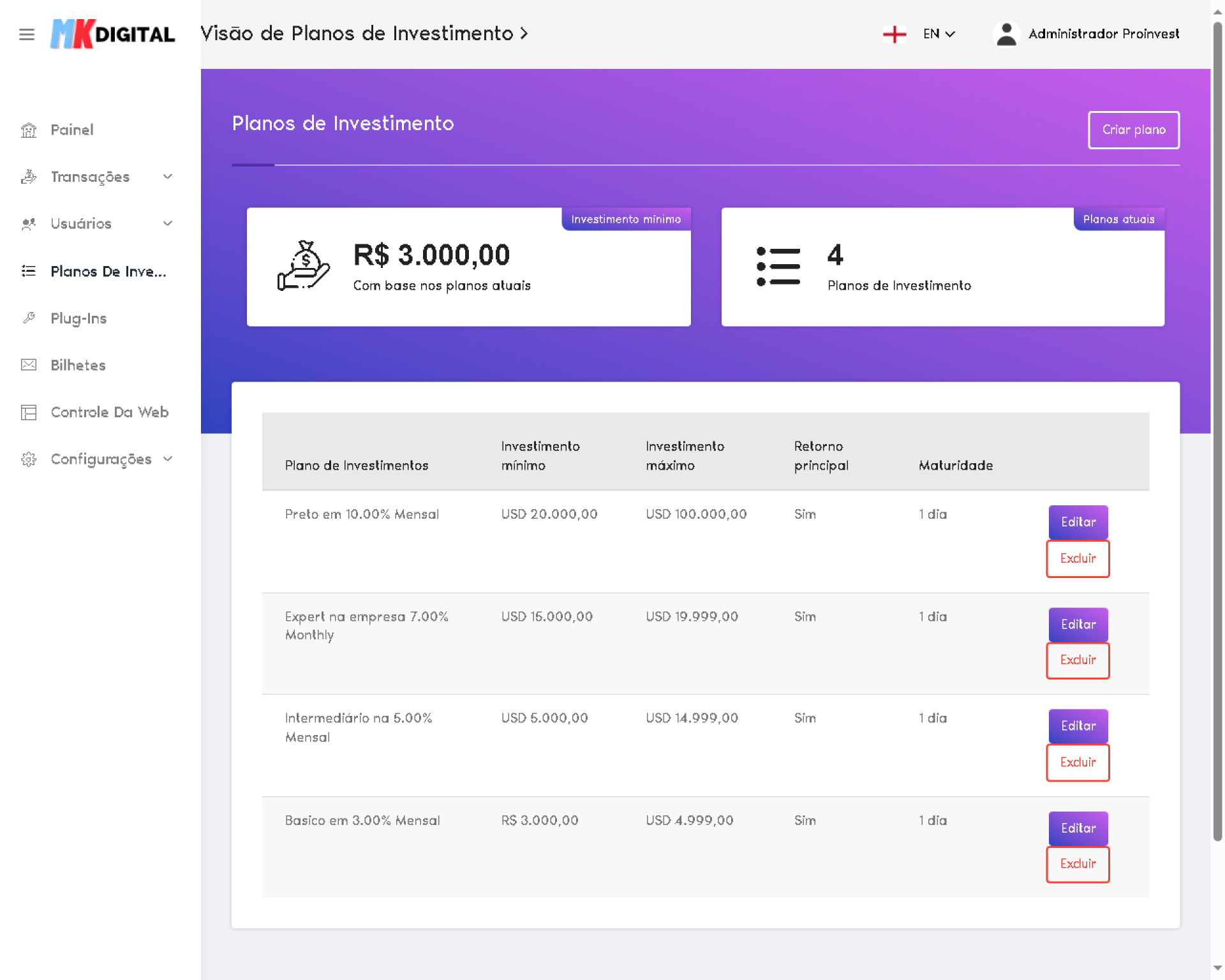Open Planos De Investimento menu item
Viewport: 1225px width, 980px height.
[x=108, y=271]
